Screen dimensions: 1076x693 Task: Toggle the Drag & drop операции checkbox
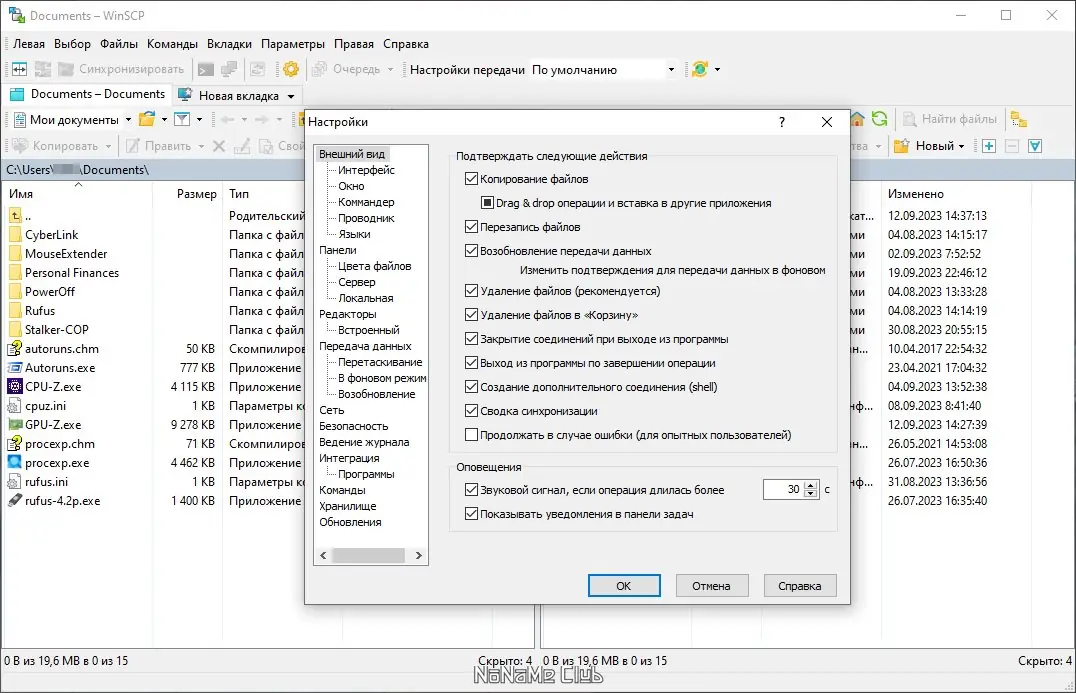click(x=487, y=203)
